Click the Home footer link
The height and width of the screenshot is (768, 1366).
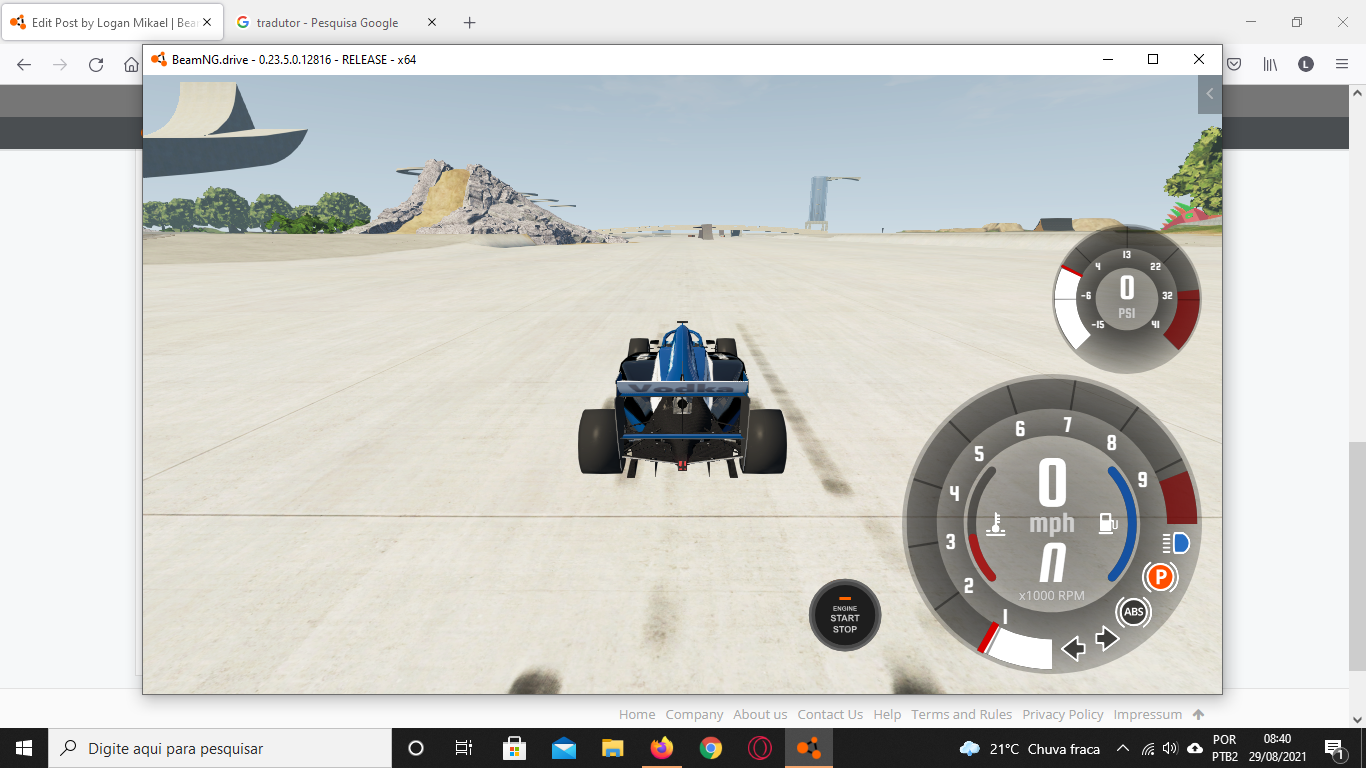pos(637,714)
